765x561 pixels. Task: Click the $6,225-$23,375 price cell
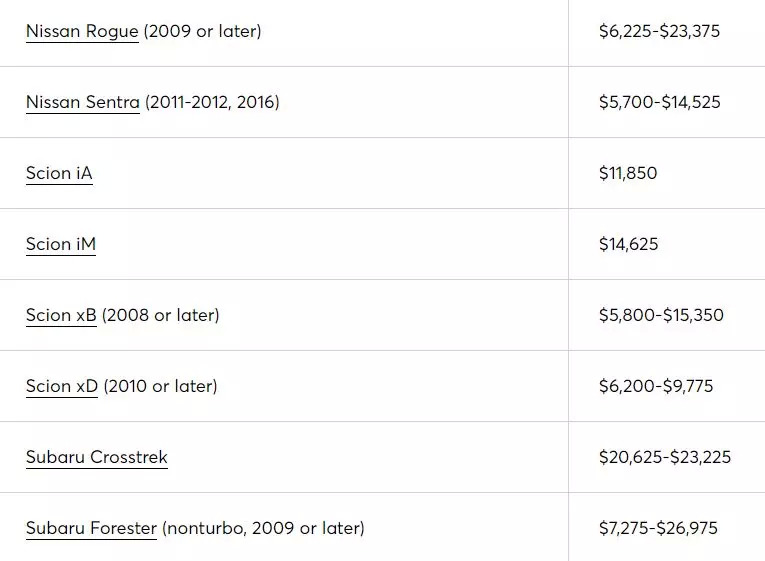(659, 31)
